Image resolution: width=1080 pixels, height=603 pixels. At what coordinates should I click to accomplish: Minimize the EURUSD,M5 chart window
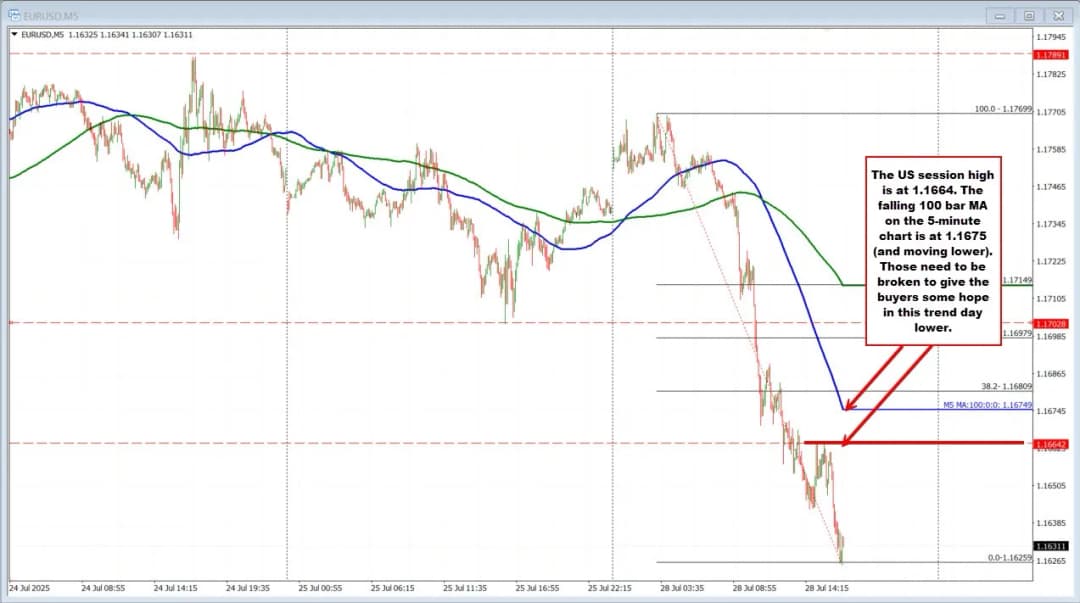[x=998, y=15]
